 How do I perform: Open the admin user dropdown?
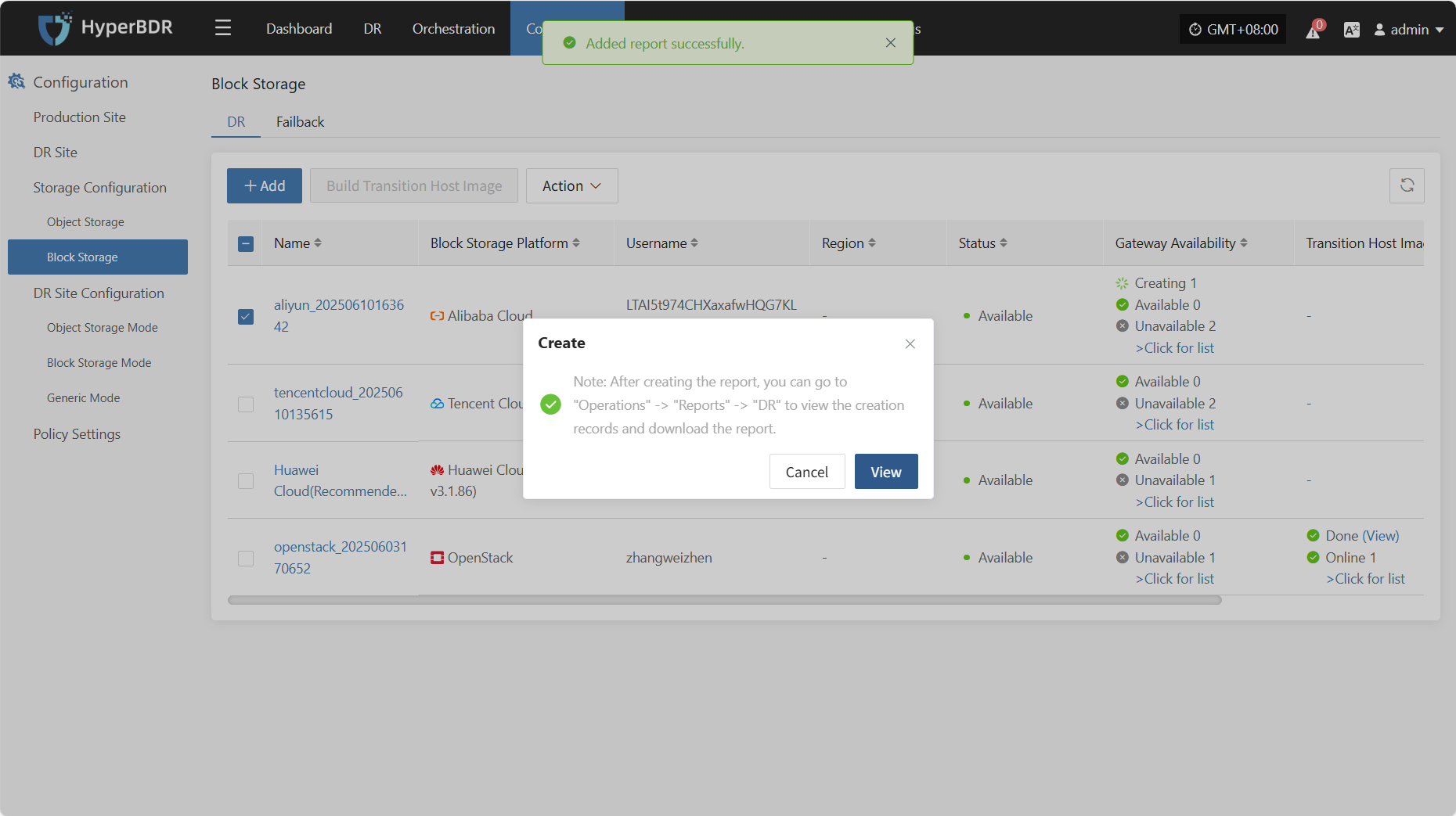point(1408,30)
